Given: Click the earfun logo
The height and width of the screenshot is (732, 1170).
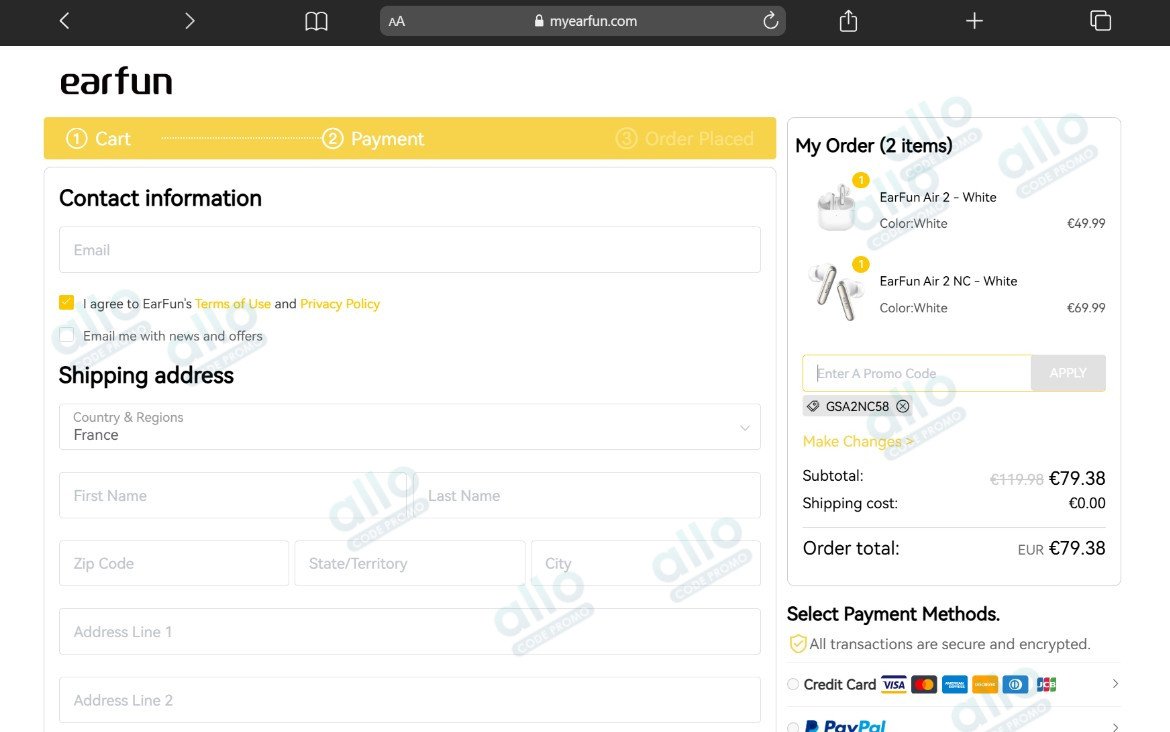Looking at the screenshot, I should tap(116, 81).
